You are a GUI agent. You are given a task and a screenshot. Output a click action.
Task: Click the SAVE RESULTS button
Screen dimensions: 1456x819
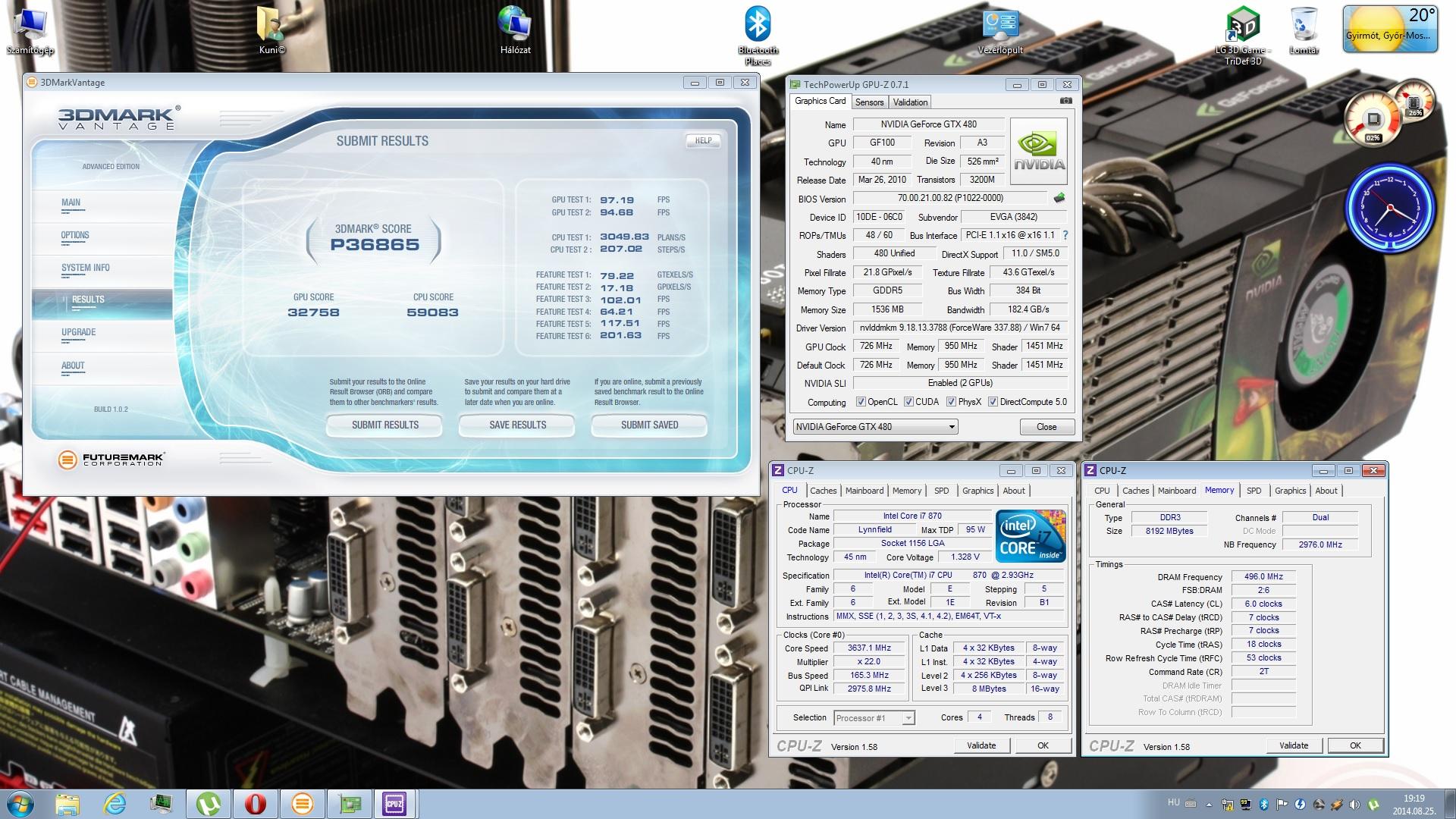click(517, 425)
